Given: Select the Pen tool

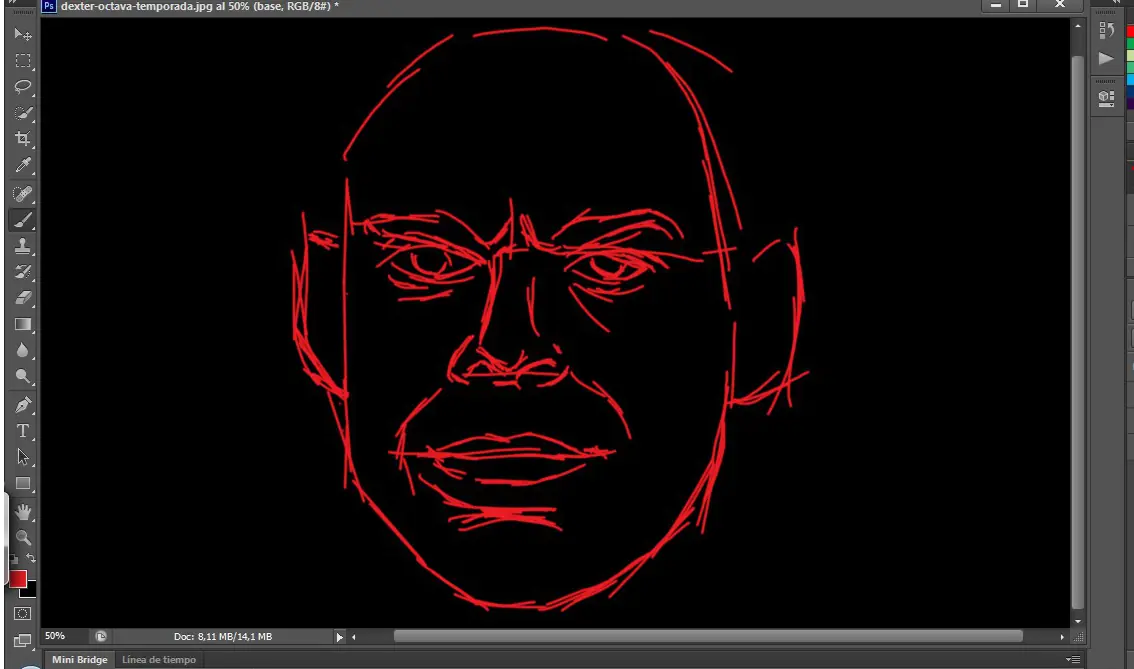Looking at the screenshot, I should pyautogui.click(x=22, y=405).
